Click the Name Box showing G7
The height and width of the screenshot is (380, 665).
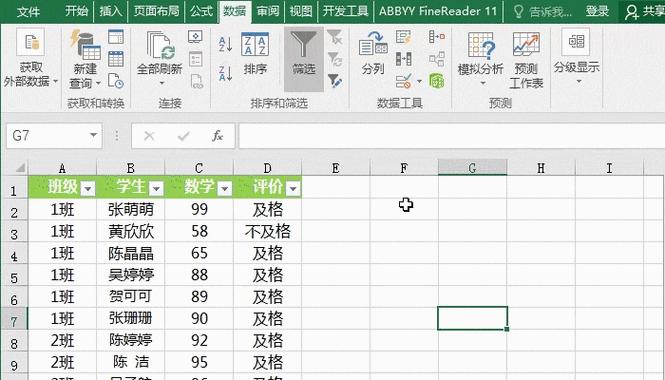(x=47, y=136)
